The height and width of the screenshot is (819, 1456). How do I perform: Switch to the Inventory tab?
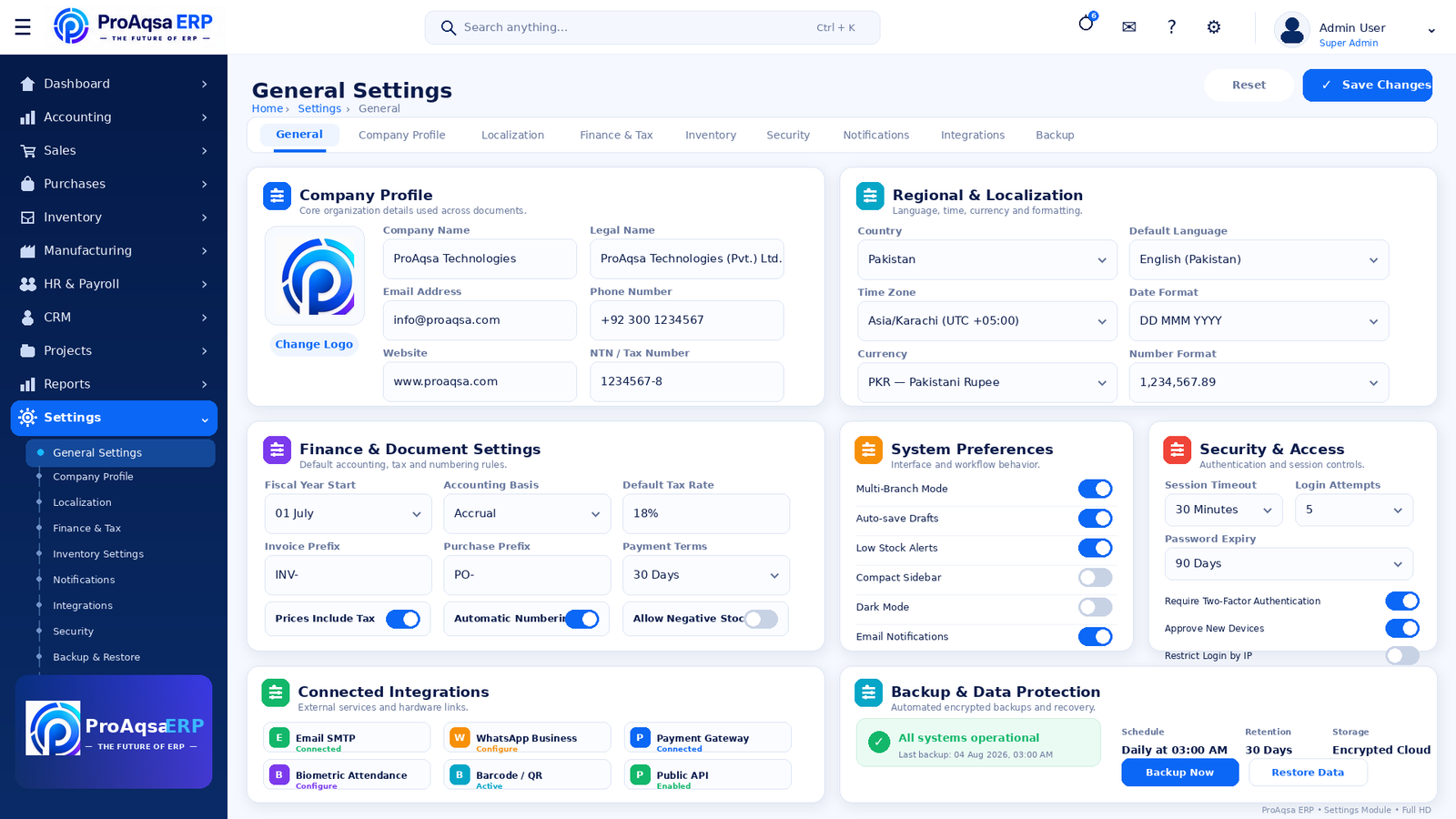(711, 136)
